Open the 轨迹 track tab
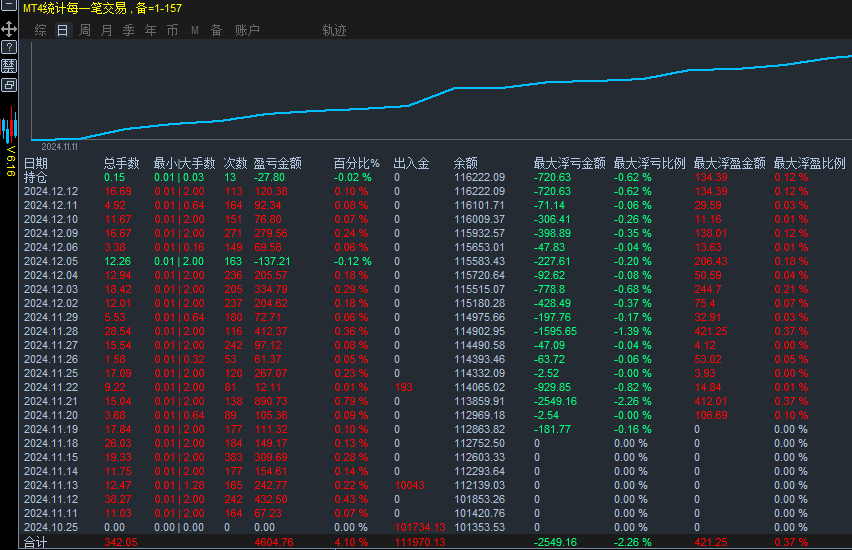 334,30
